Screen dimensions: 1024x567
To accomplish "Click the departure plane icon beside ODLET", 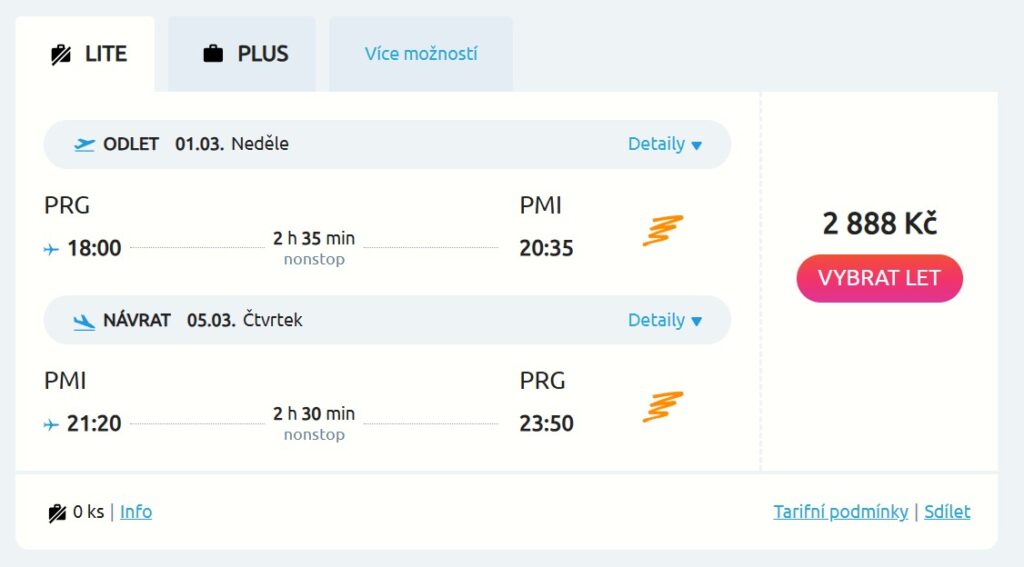I will 85,144.
